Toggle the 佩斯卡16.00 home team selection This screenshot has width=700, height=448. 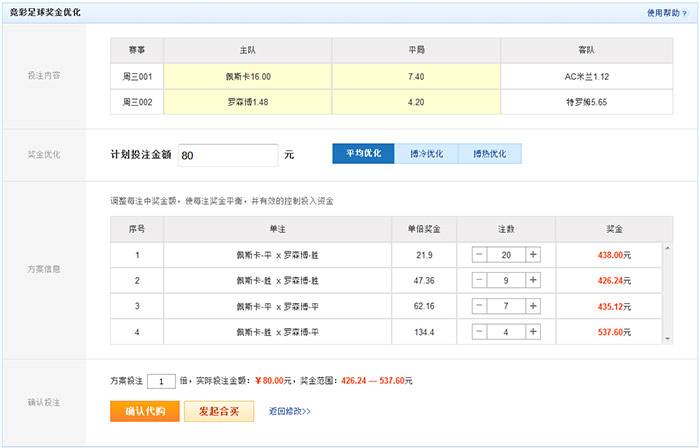point(248,76)
